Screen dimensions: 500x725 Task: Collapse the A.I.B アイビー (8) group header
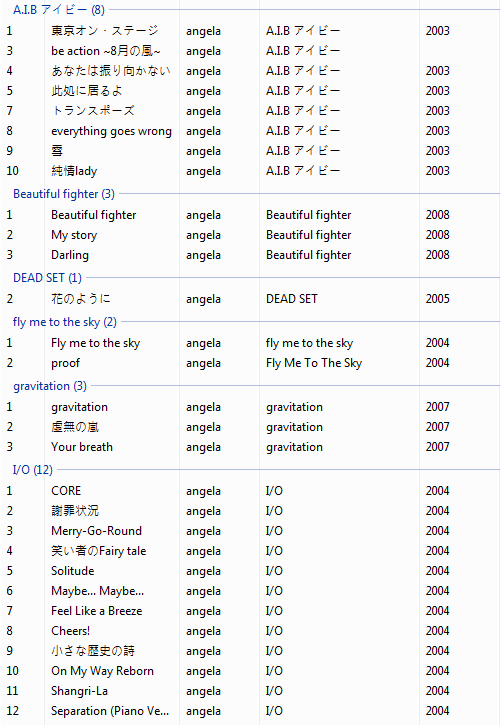[x=59, y=10]
